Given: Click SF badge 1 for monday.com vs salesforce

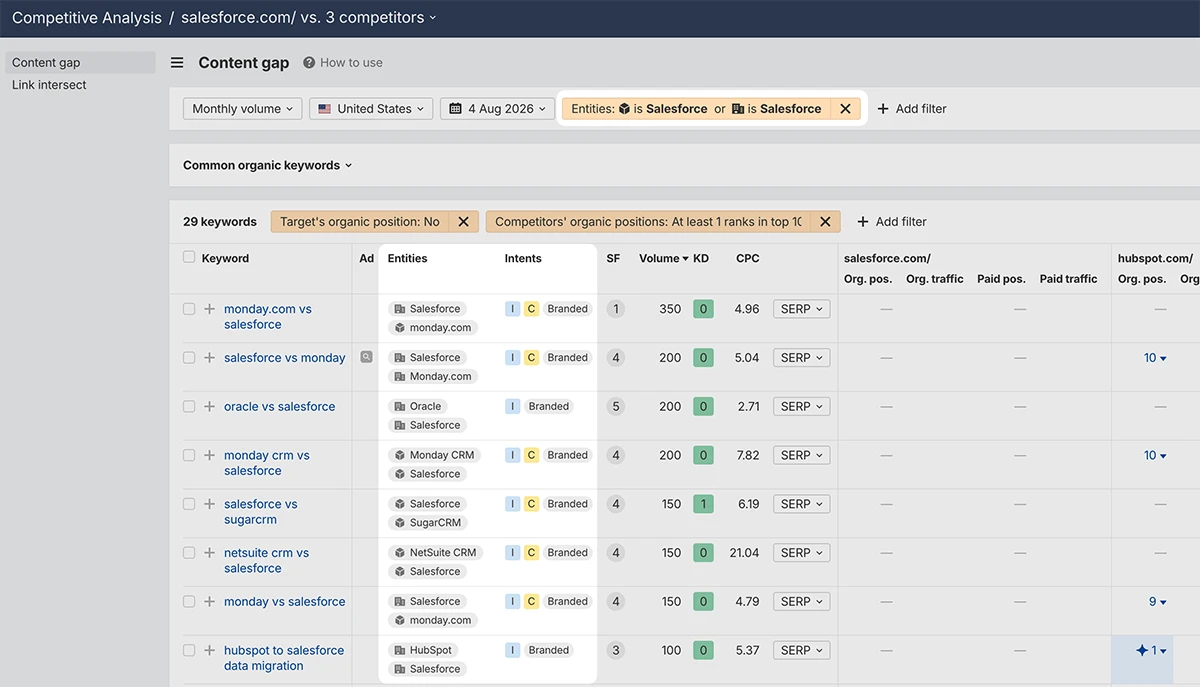Looking at the screenshot, I should coord(615,309).
